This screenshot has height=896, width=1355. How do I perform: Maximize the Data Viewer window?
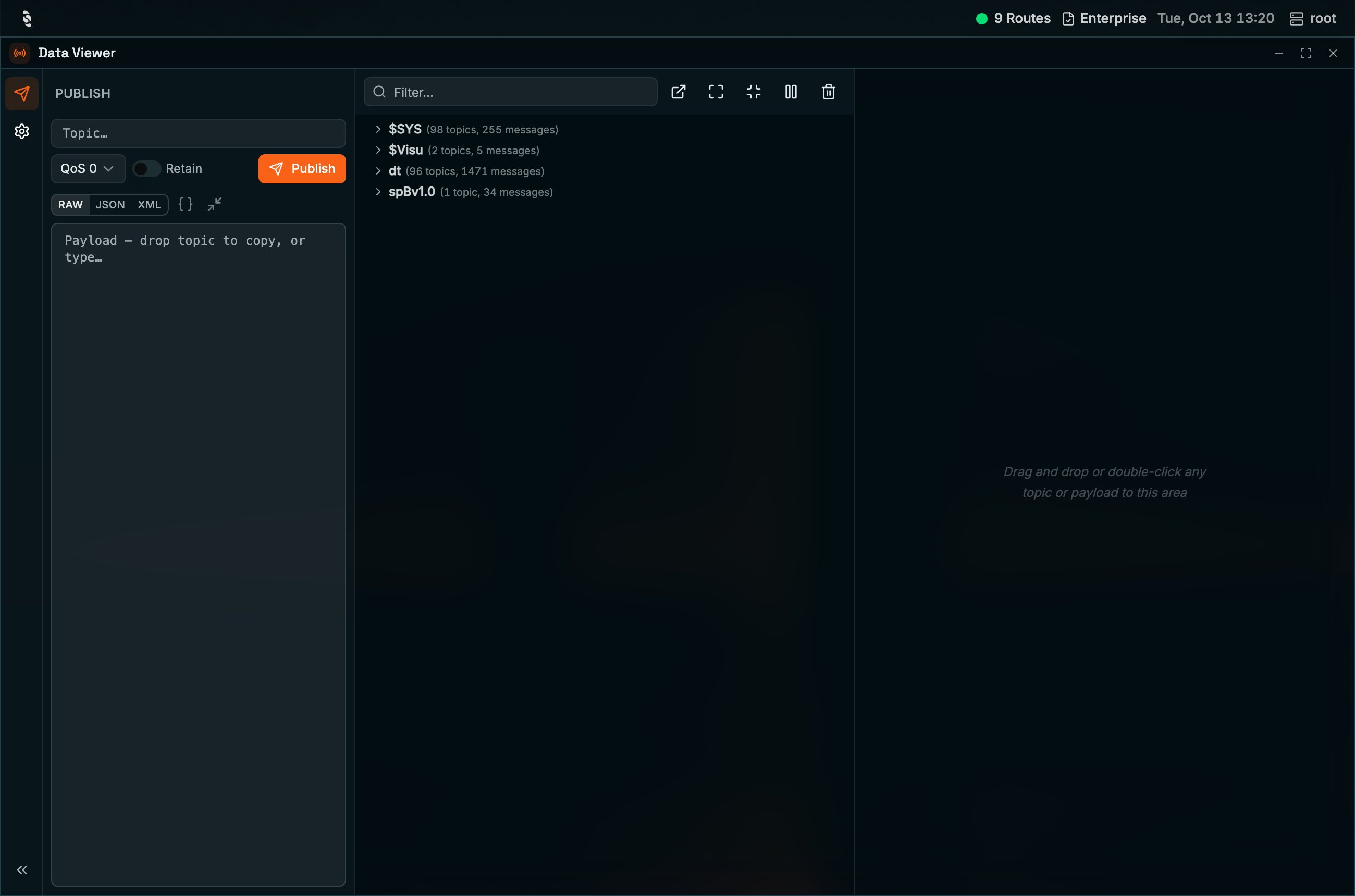[1306, 53]
